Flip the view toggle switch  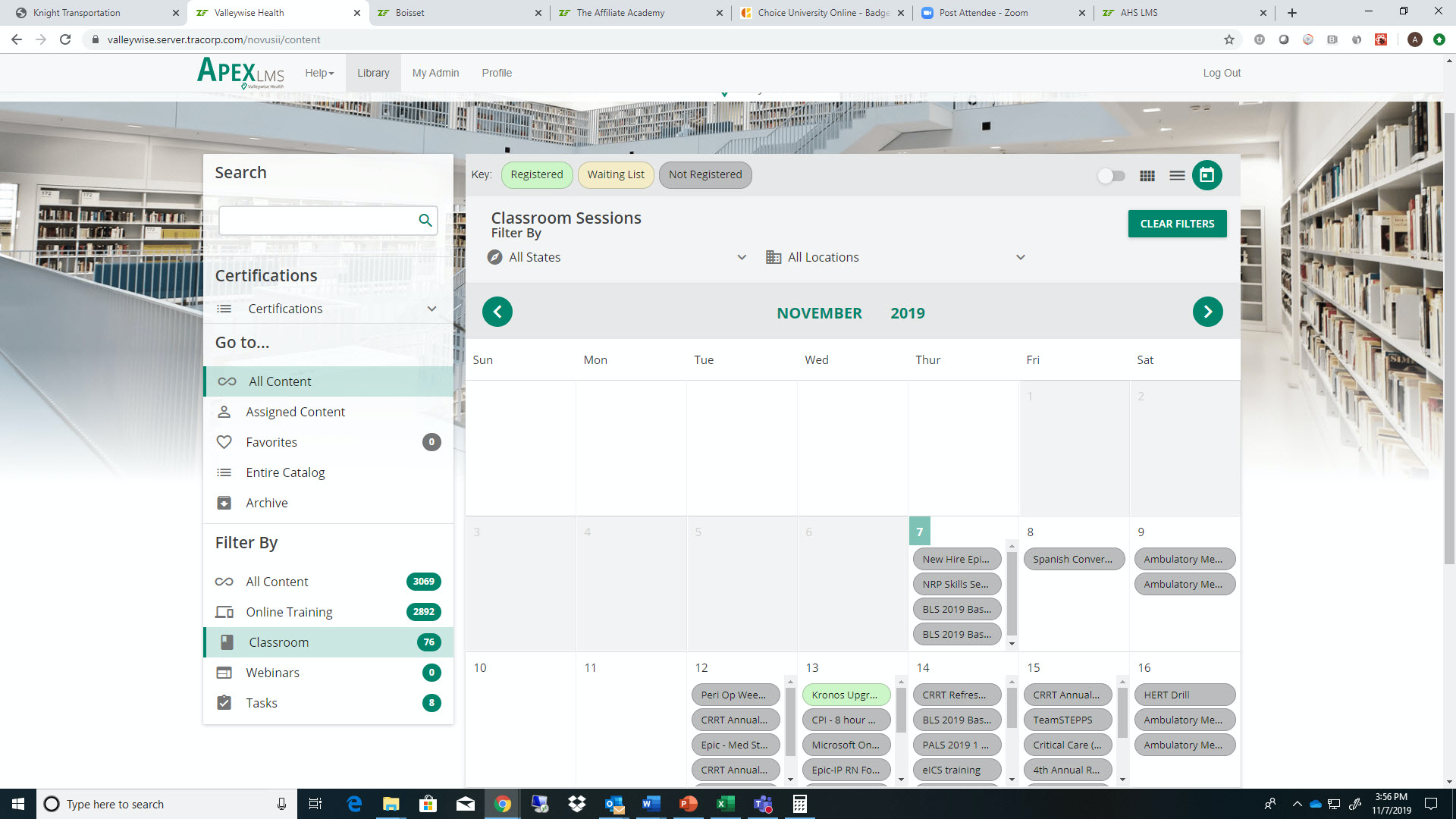pos(1111,175)
